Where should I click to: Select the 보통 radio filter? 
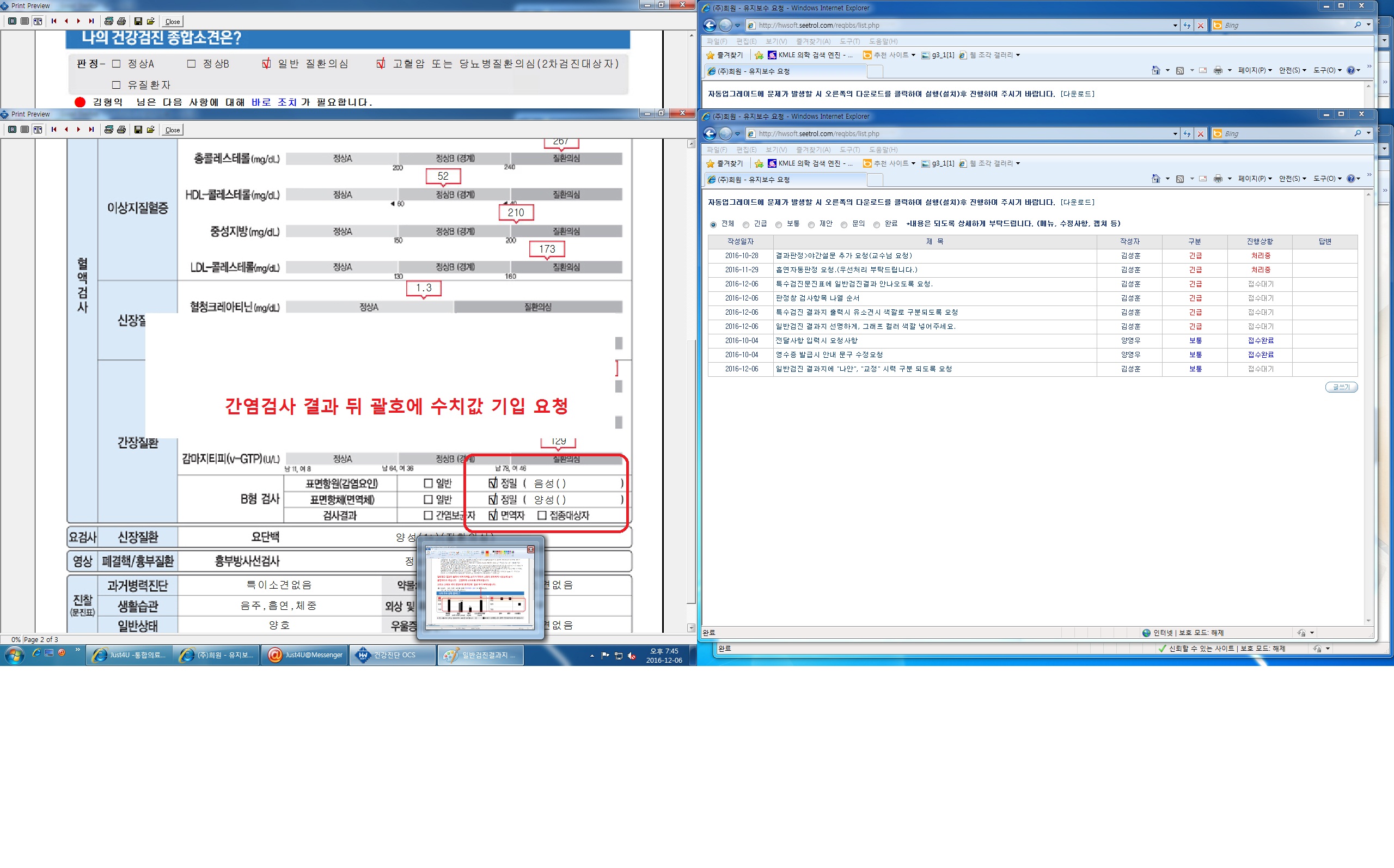(779, 224)
